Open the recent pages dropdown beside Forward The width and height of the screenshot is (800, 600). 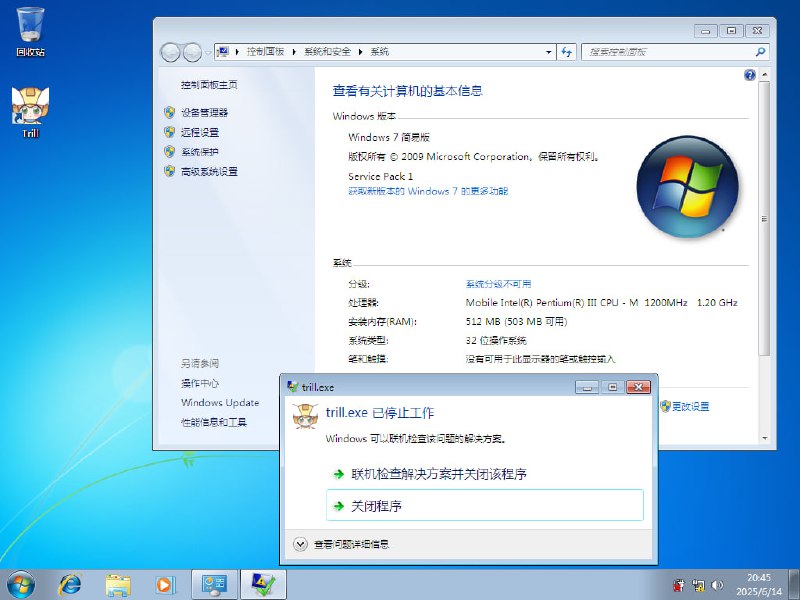[x=208, y=53]
